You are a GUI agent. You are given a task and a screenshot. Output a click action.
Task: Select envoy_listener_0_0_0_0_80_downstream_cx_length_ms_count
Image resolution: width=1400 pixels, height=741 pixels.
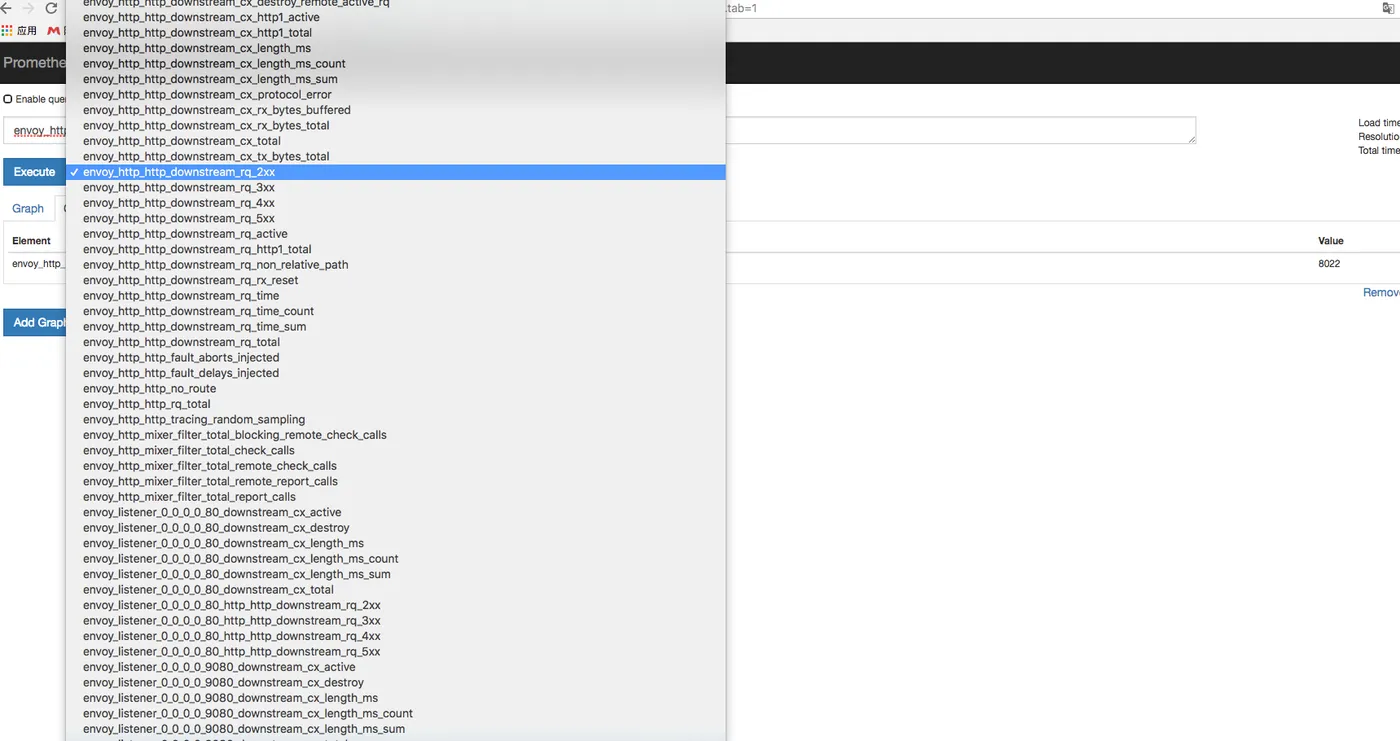[396, 559]
